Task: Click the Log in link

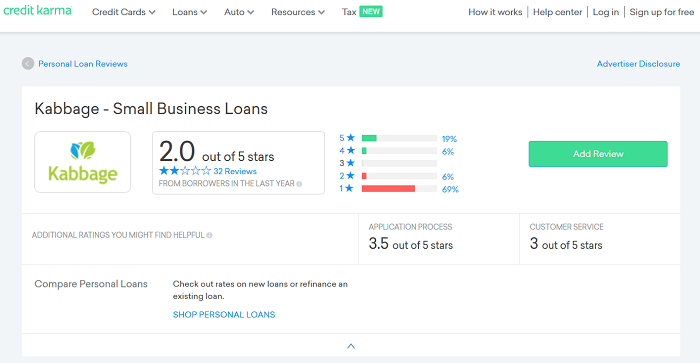Action: 606,12
